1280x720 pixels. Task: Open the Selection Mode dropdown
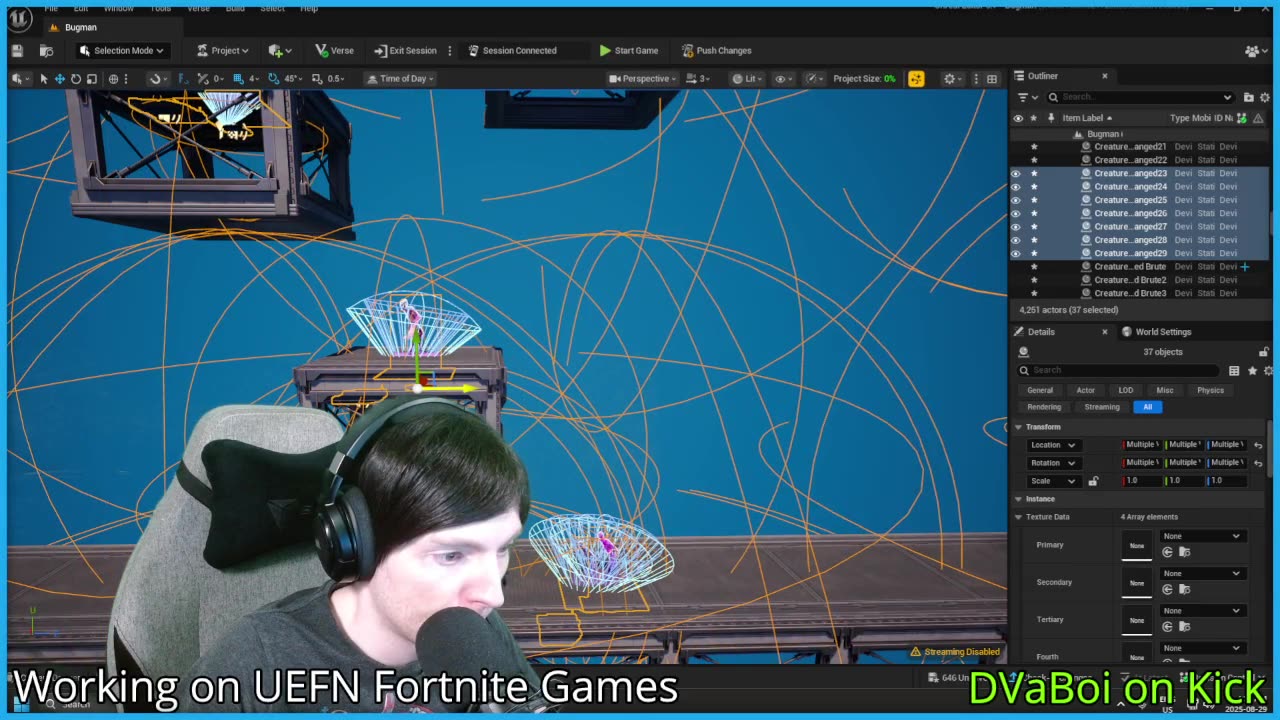[121, 50]
